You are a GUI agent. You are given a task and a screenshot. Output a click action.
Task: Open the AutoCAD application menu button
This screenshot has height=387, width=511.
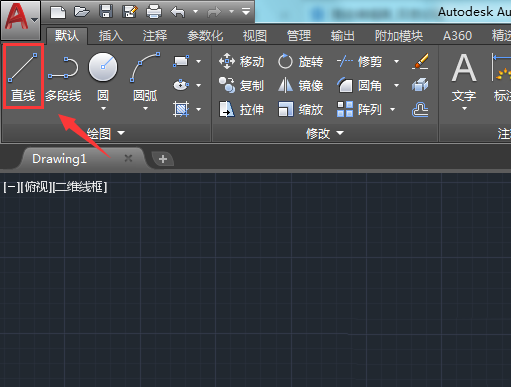[21, 19]
